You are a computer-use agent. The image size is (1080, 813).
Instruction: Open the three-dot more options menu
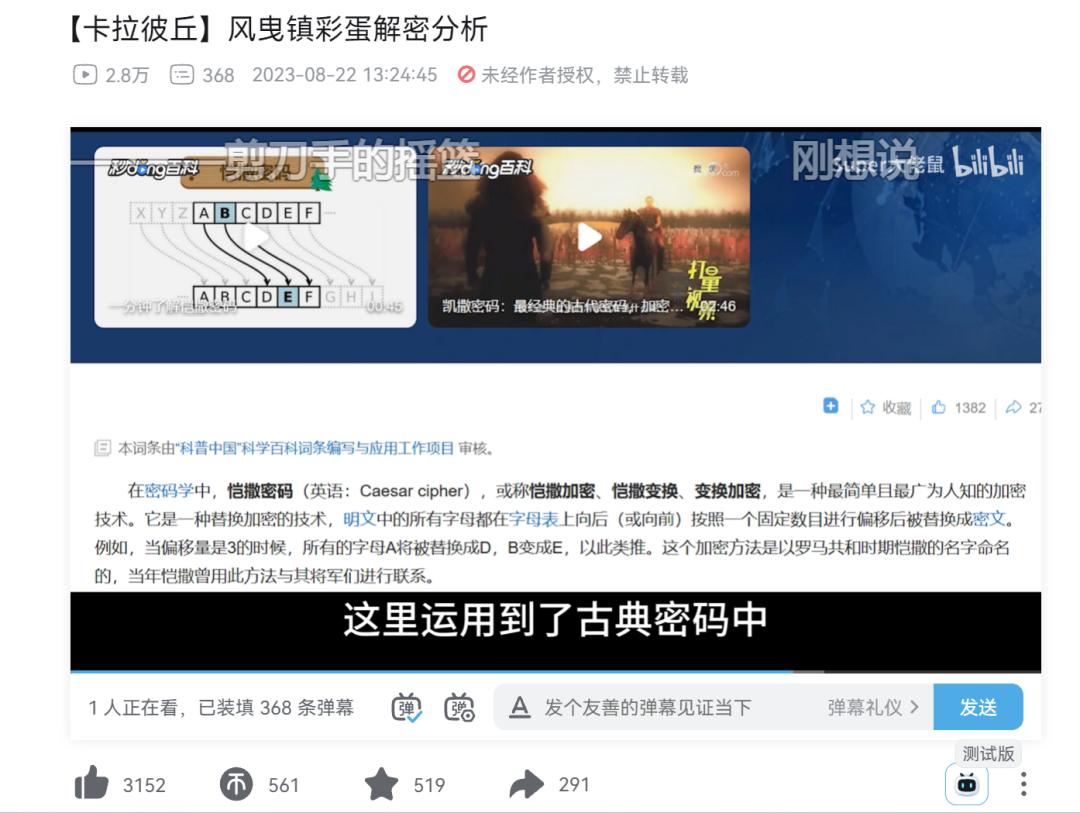coord(1023,785)
